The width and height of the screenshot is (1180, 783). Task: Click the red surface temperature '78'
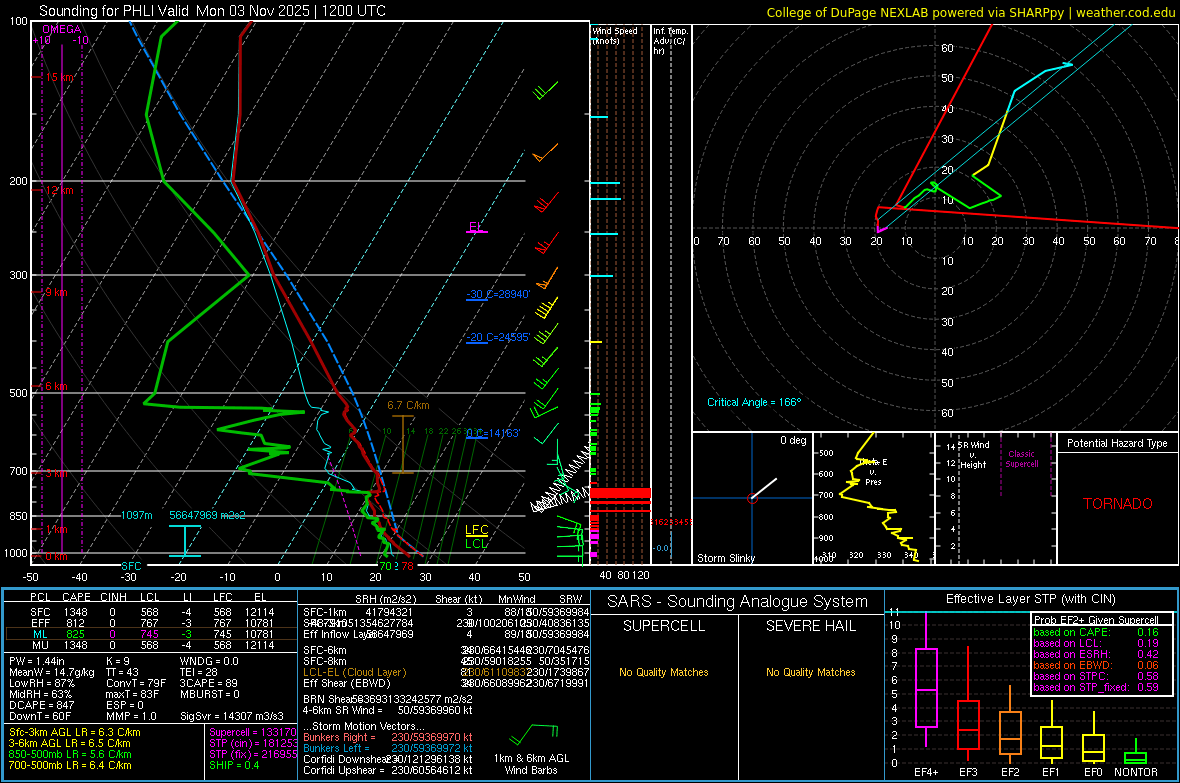[x=407, y=566]
